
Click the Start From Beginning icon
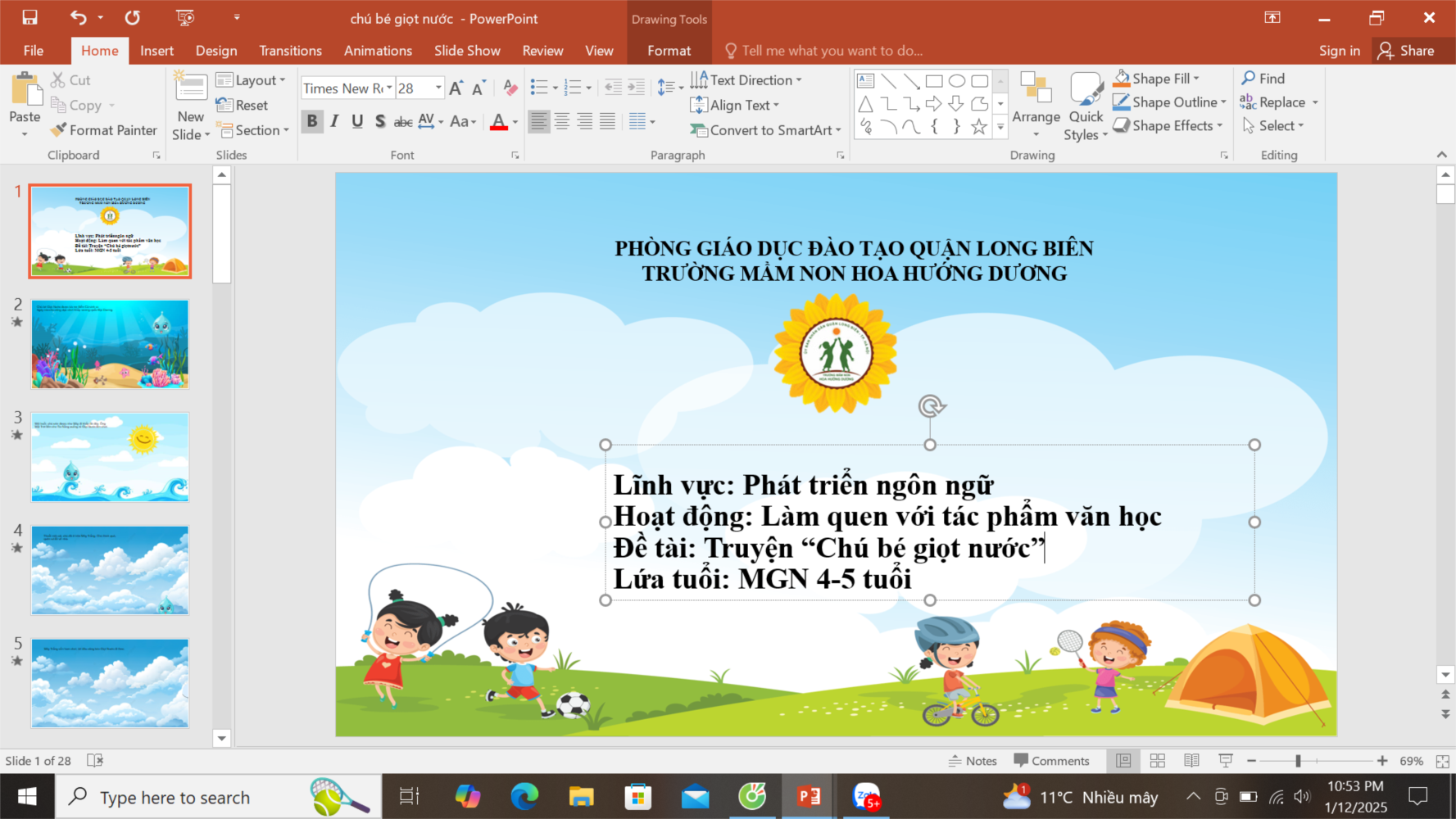click(x=186, y=17)
